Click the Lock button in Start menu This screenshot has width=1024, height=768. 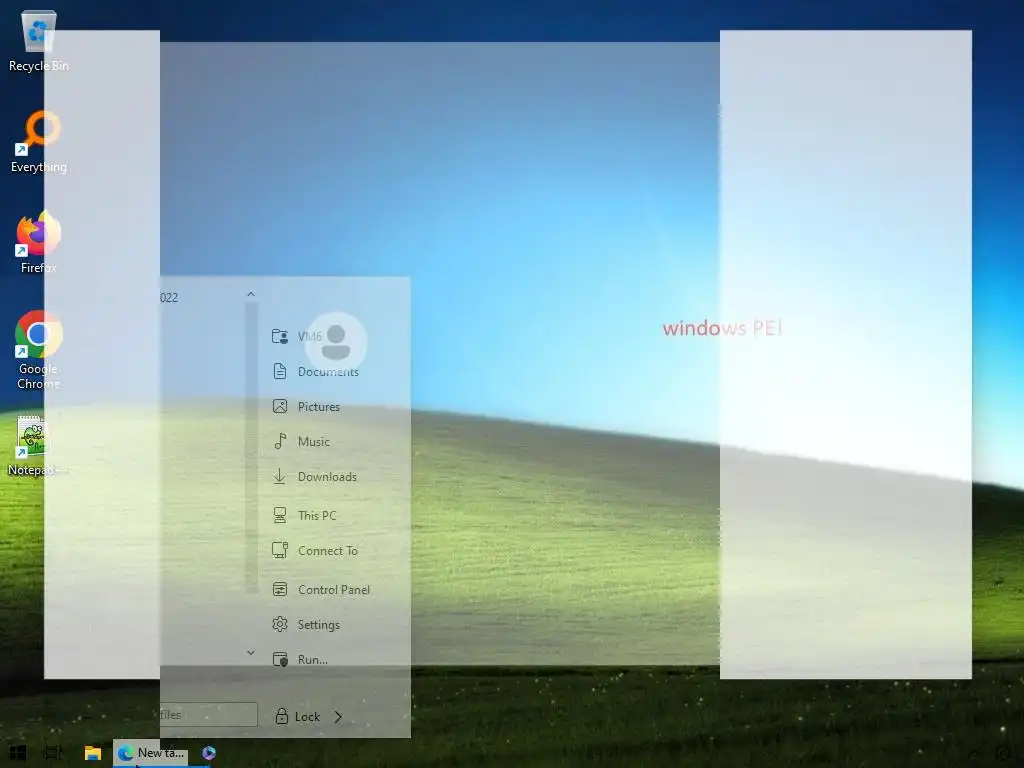[x=297, y=716]
